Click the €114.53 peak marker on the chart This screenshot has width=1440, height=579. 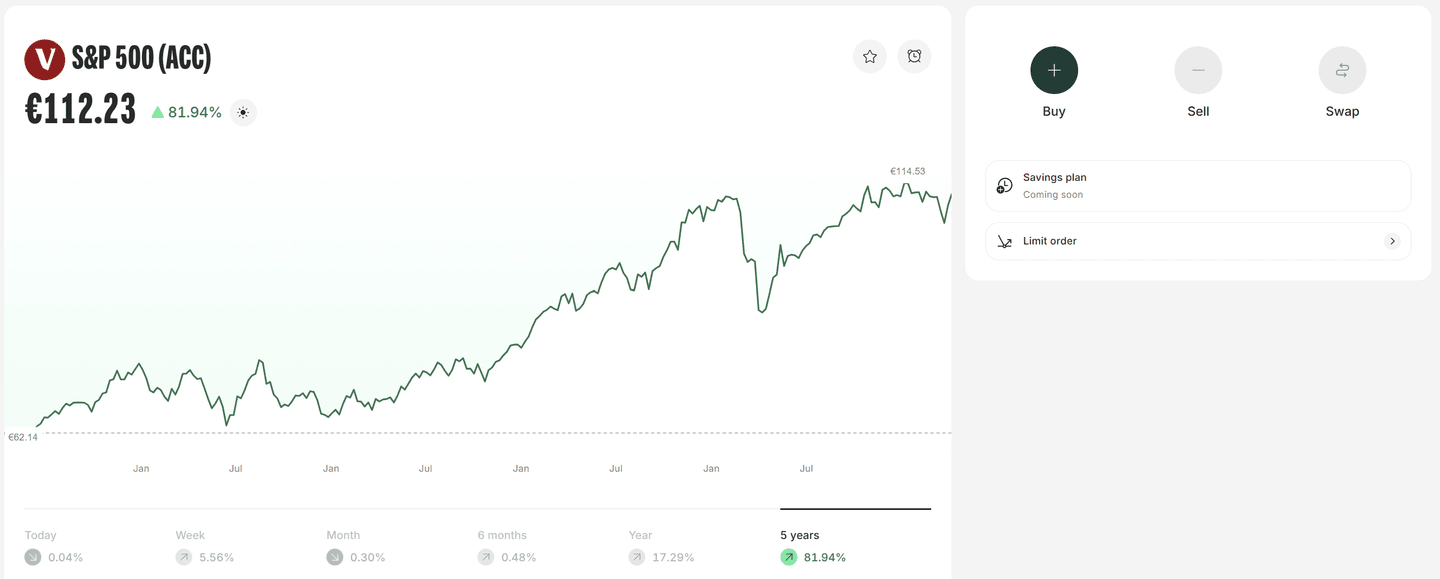tap(906, 170)
